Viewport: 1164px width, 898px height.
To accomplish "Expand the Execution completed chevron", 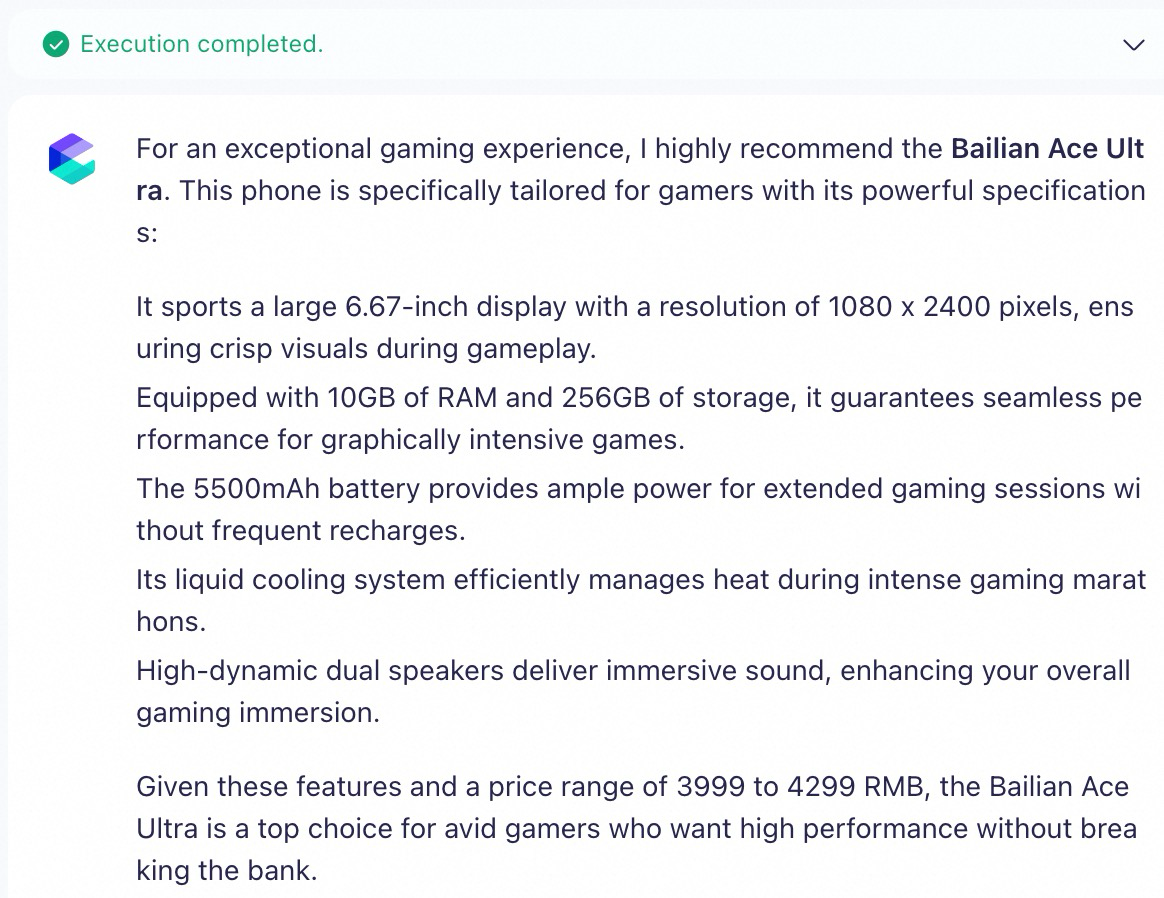I will [1134, 45].
